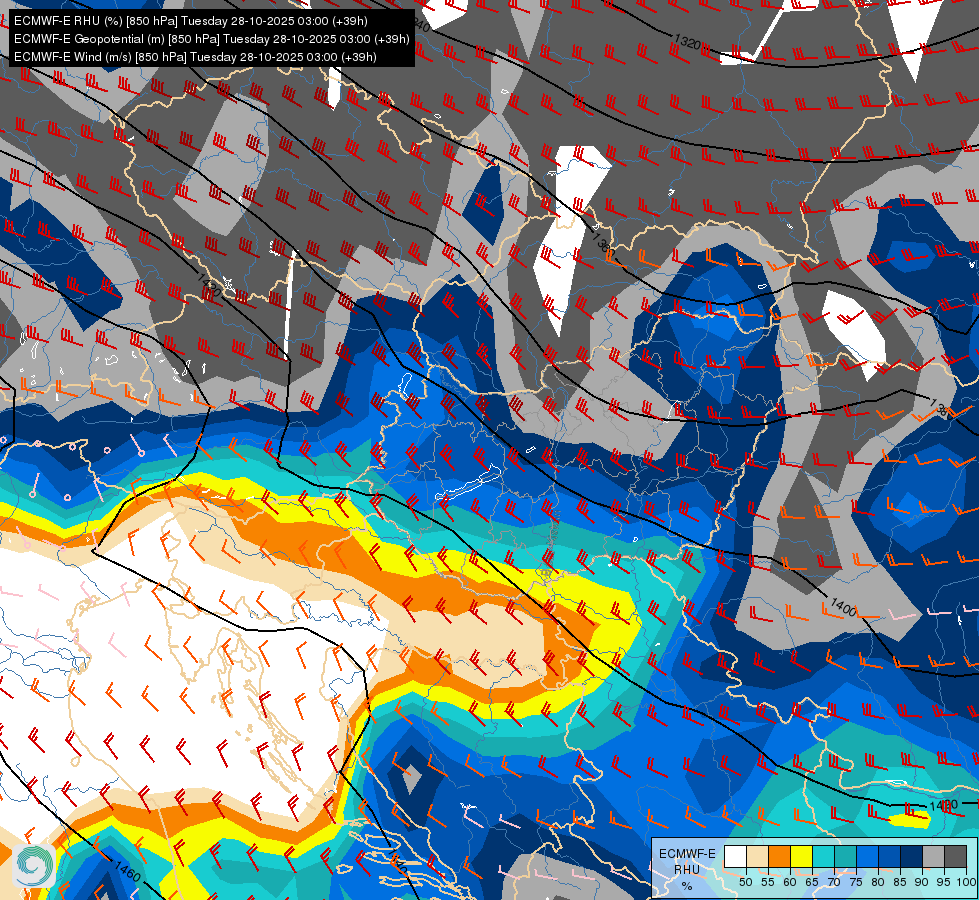Click the legend tick value 50
979x900 pixels.
tap(746, 882)
